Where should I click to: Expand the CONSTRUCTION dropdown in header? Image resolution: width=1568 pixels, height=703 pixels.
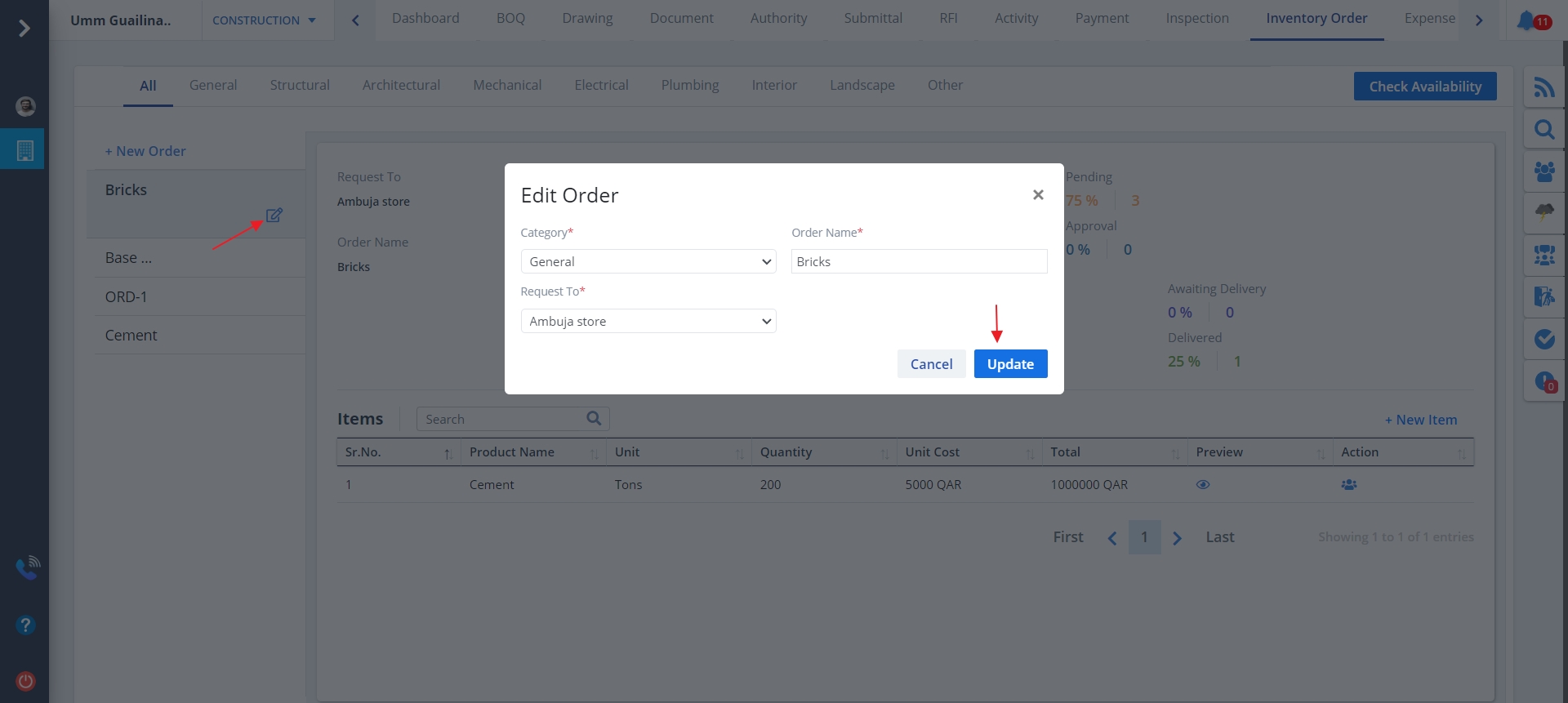click(x=264, y=20)
